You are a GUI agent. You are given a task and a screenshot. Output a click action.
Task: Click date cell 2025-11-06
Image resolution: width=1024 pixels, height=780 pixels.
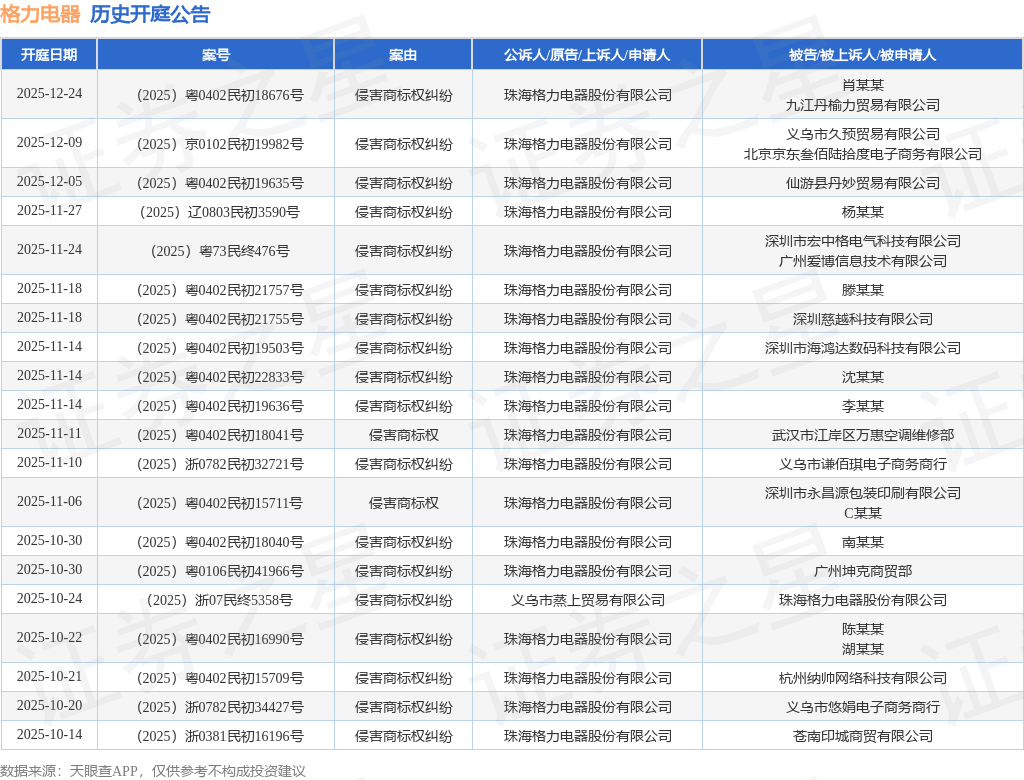[x=50, y=502]
